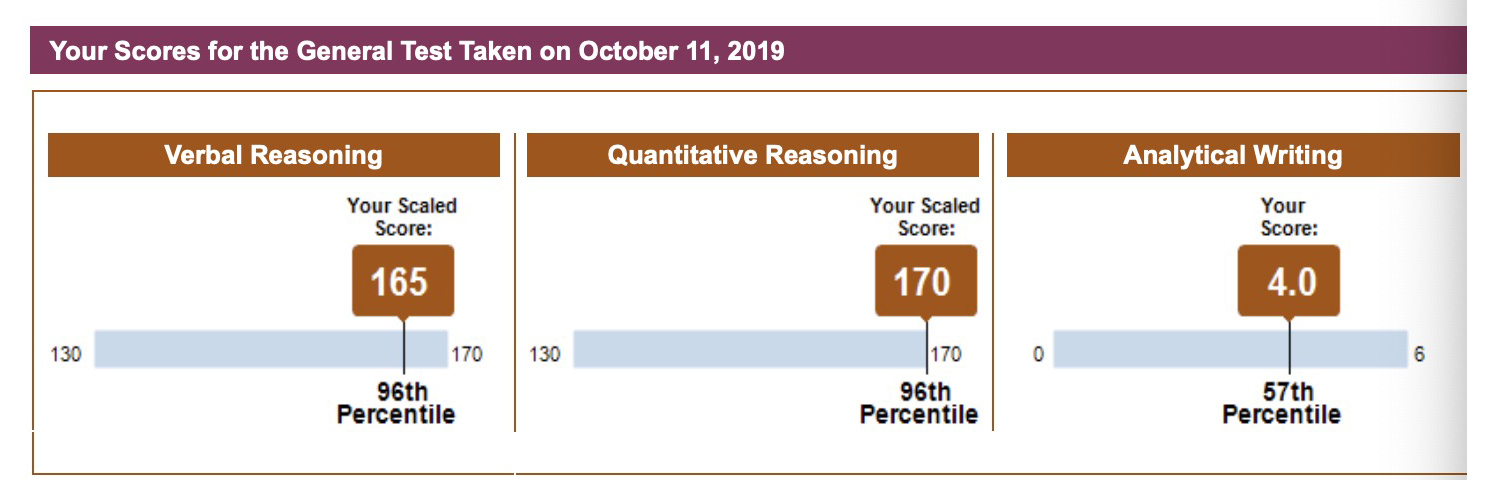Click Verbal Reasoning's "Your Scaled Score" label
The width and height of the screenshot is (1497, 498).
pos(402,217)
